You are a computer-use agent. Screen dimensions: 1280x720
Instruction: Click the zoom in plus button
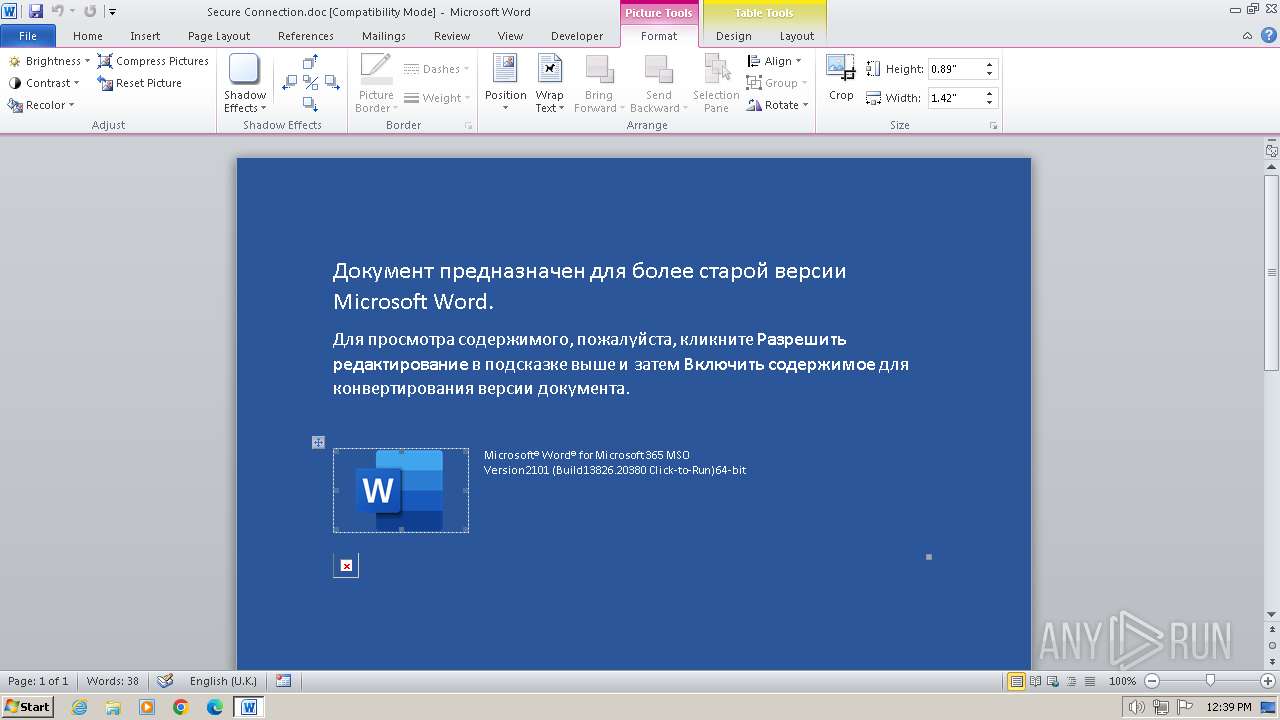click(1267, 681)
